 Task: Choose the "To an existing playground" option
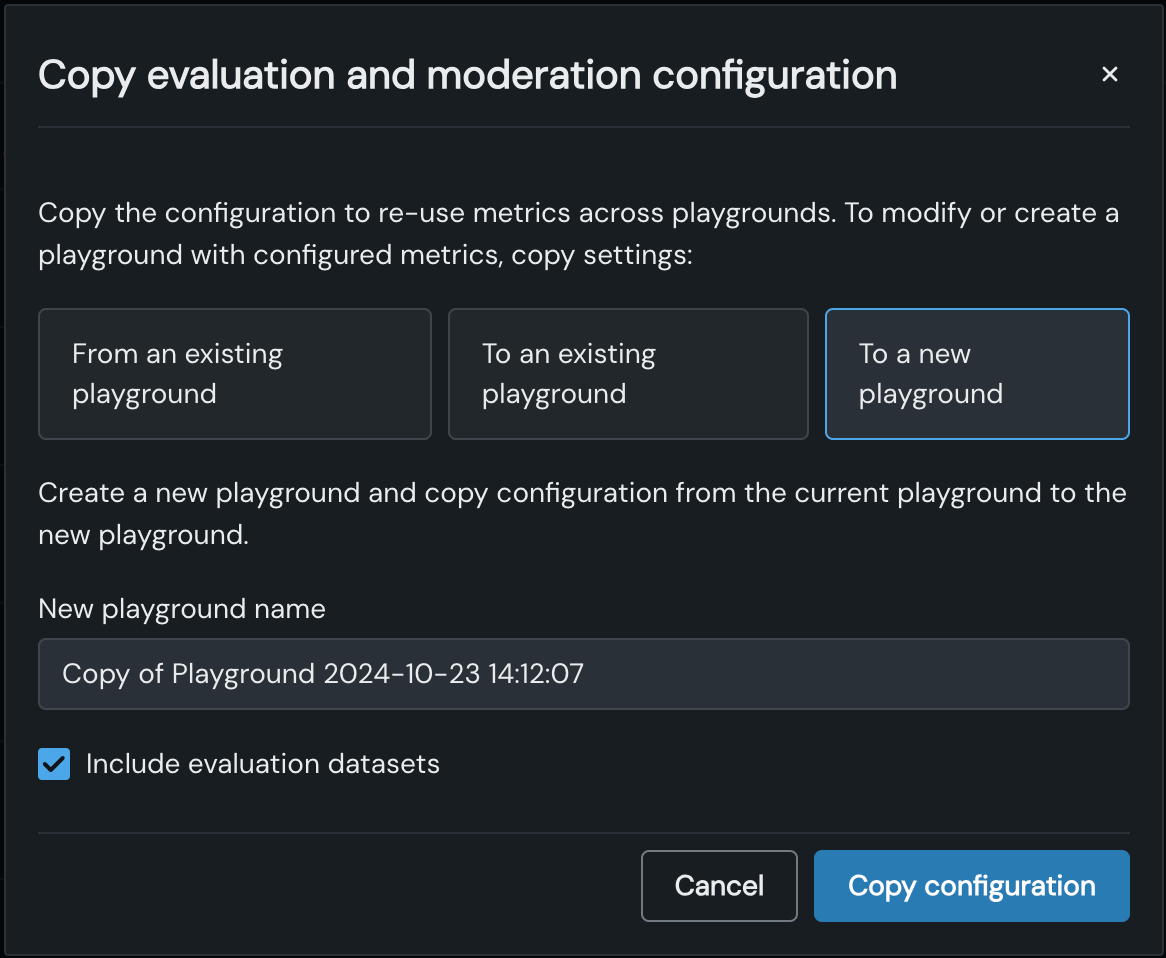click(627, 374)
